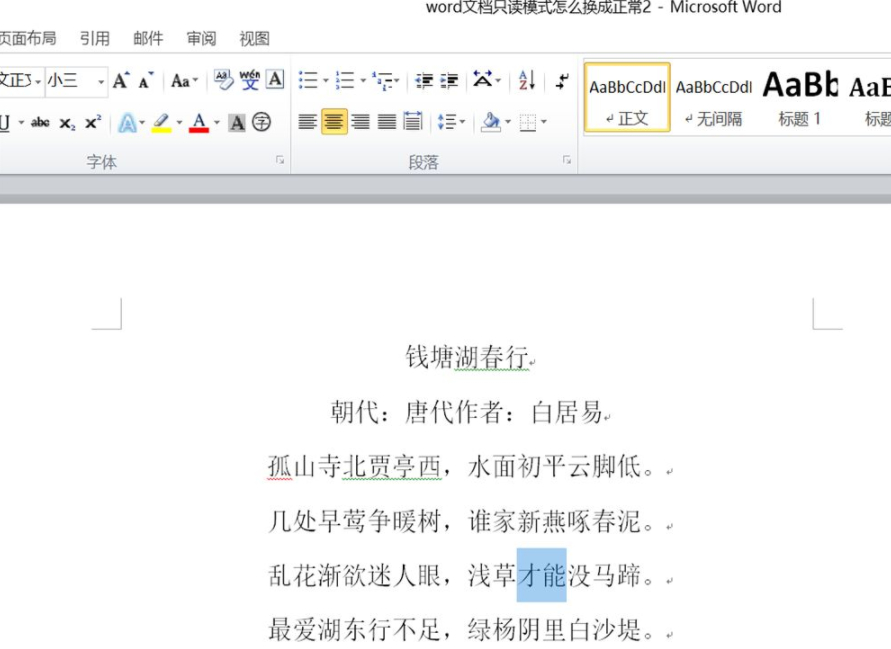Select the Grow Font icon
This screenshot has height=649, width=891.
click(x=118, y=80)
